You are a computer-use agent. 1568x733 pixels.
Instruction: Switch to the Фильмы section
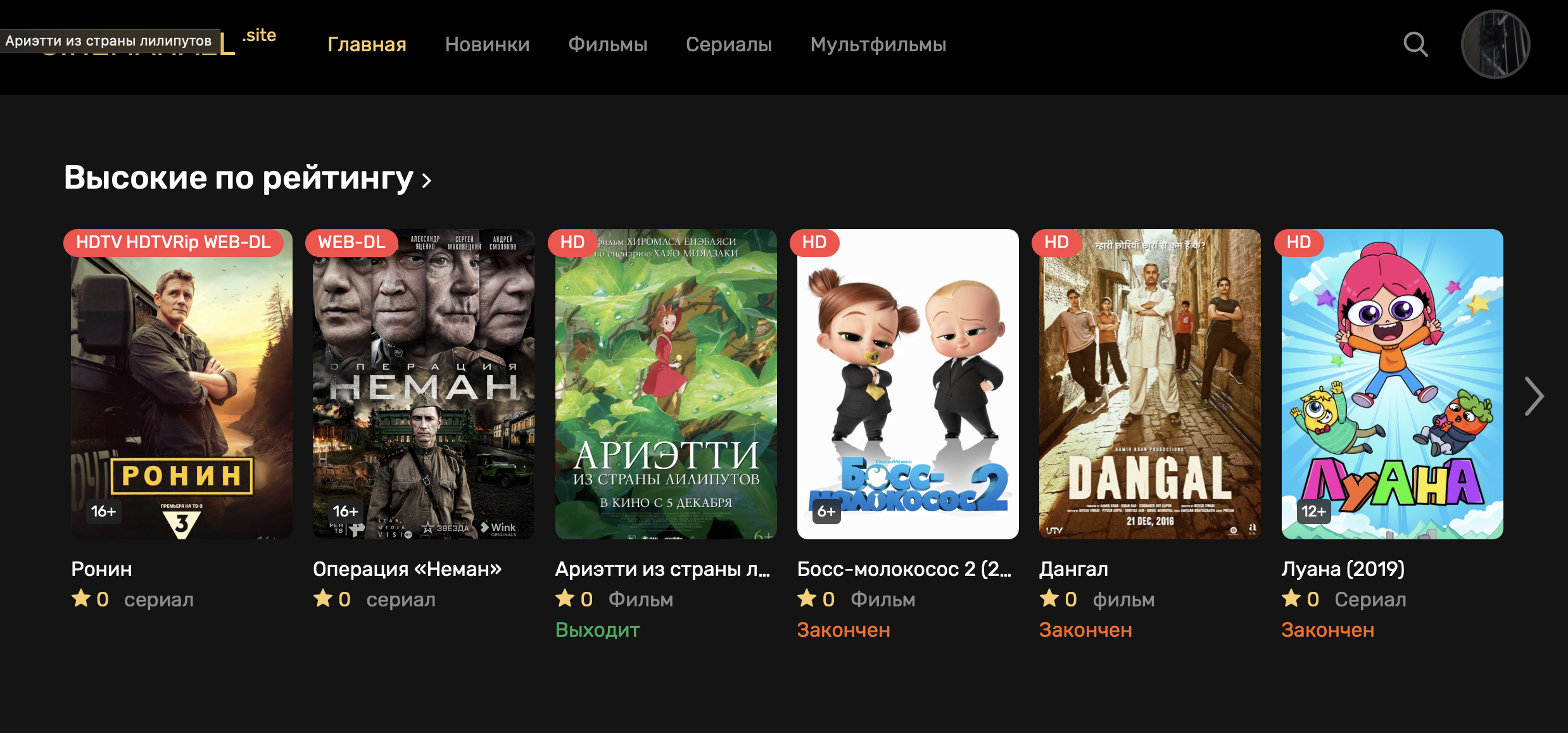pos(607,44)
